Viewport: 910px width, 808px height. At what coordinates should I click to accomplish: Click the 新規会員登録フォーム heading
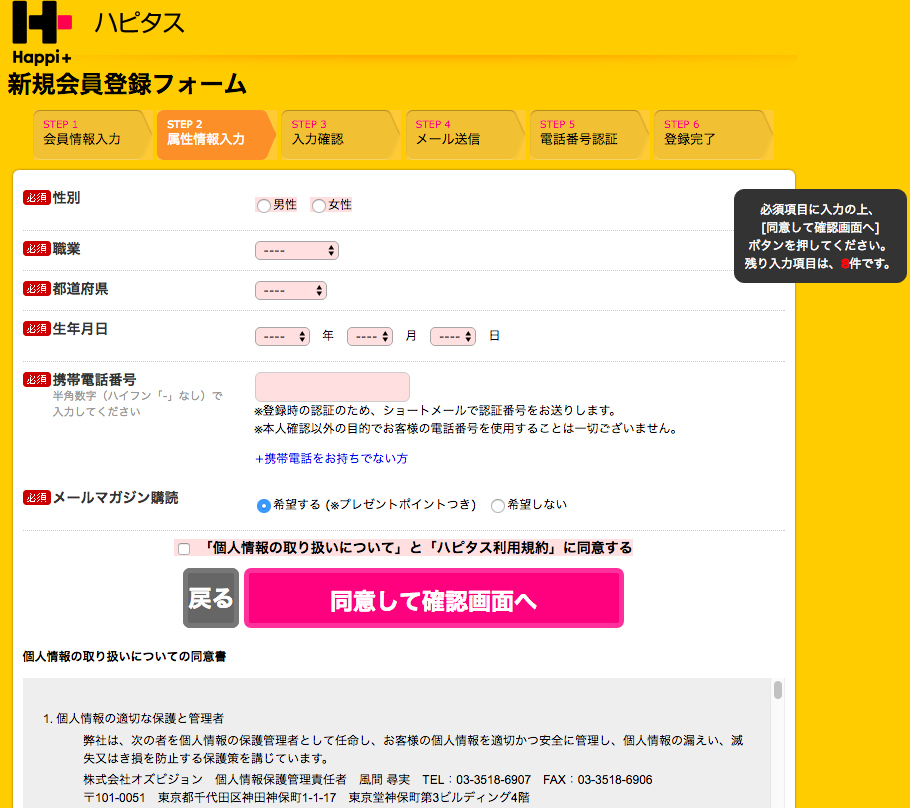(127, 84)
